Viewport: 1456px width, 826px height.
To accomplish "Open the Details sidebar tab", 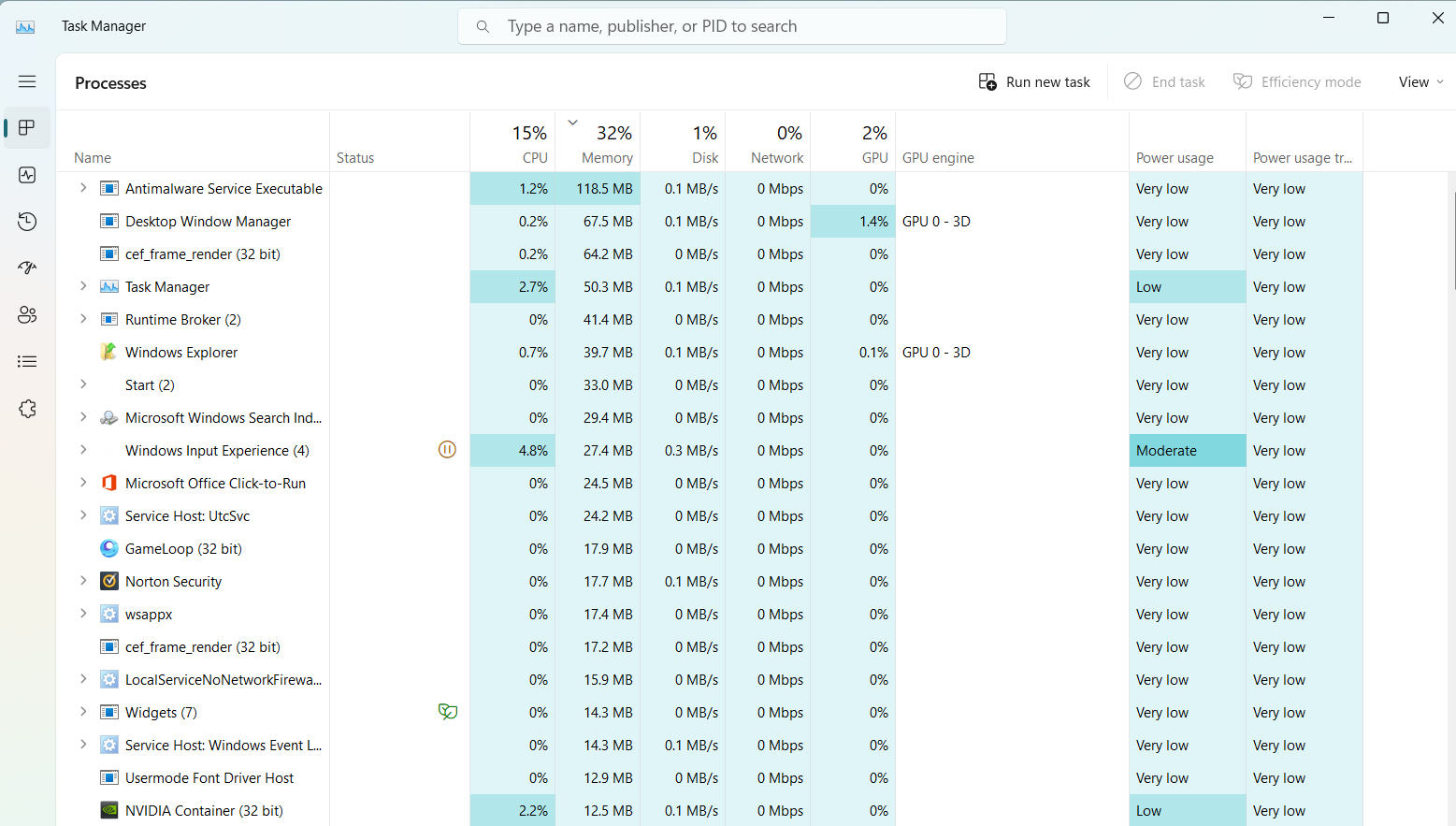I will coord(27,362).
